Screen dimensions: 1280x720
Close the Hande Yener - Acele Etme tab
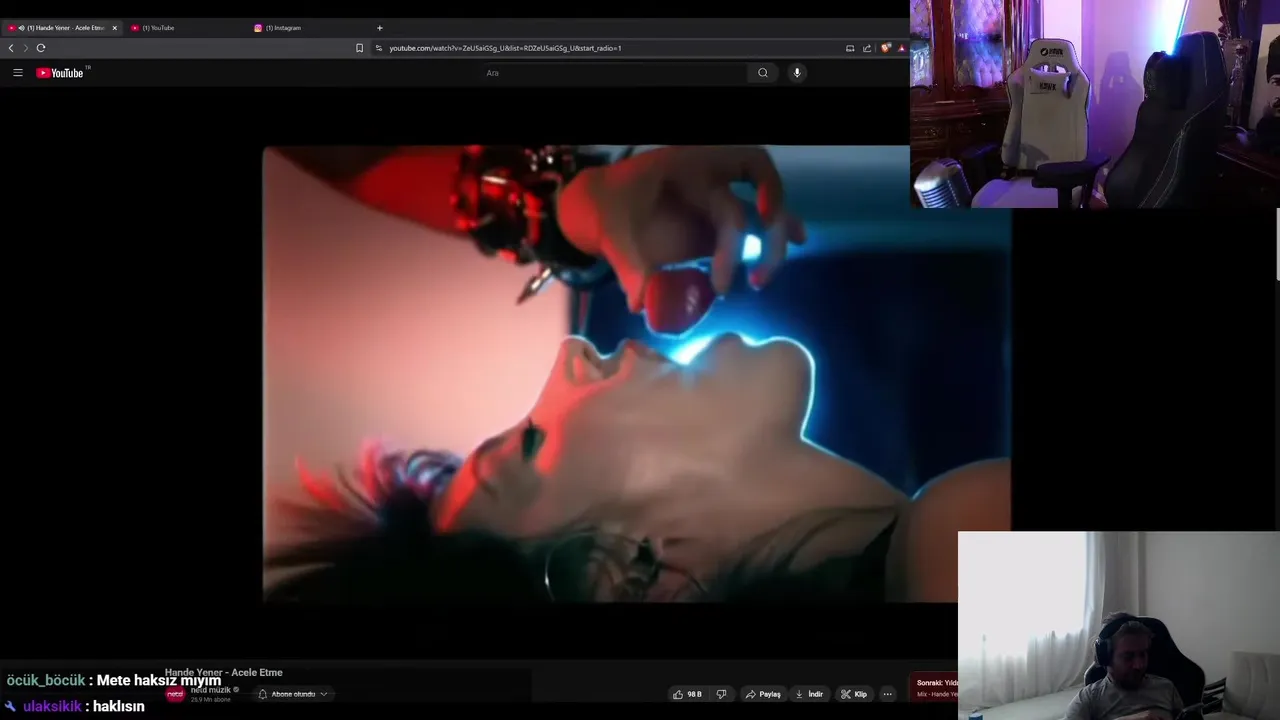click(114, 28)
